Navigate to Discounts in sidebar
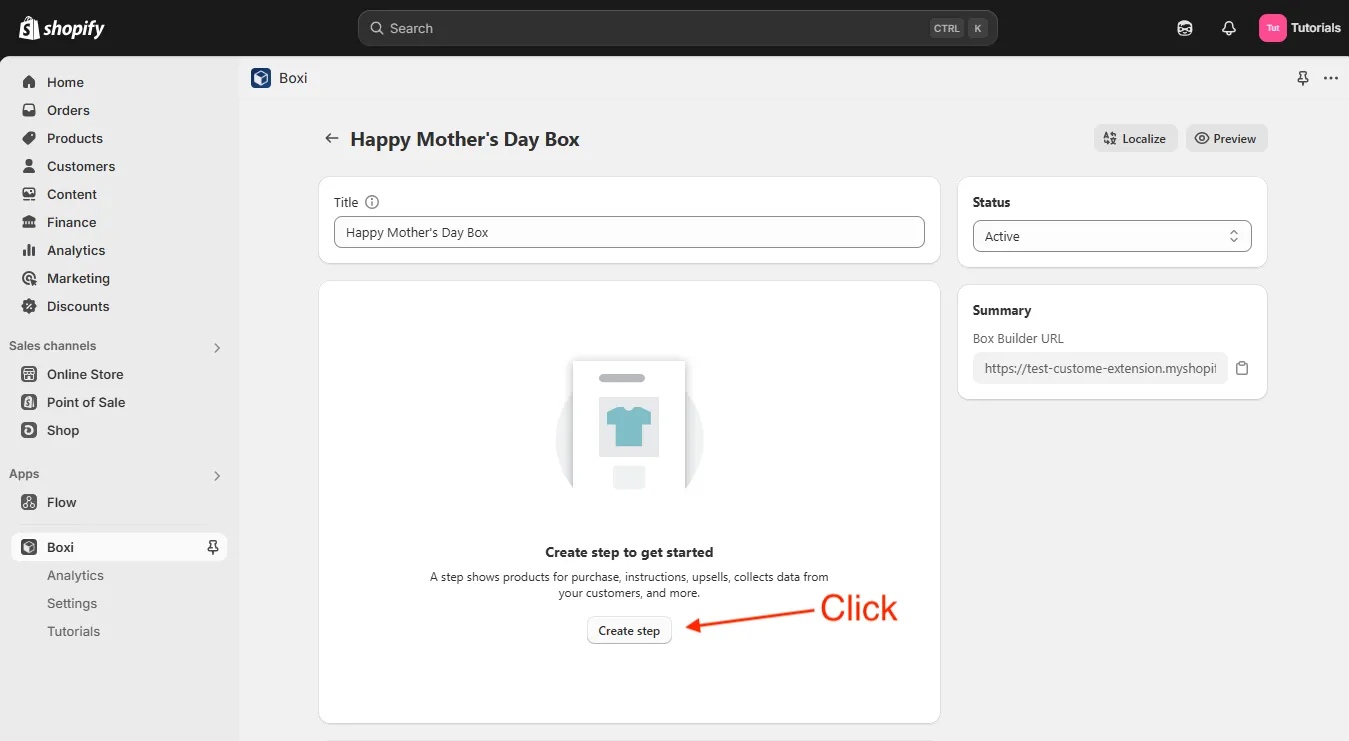This screenshot has height=741, width=1349. tap(78, 306)
